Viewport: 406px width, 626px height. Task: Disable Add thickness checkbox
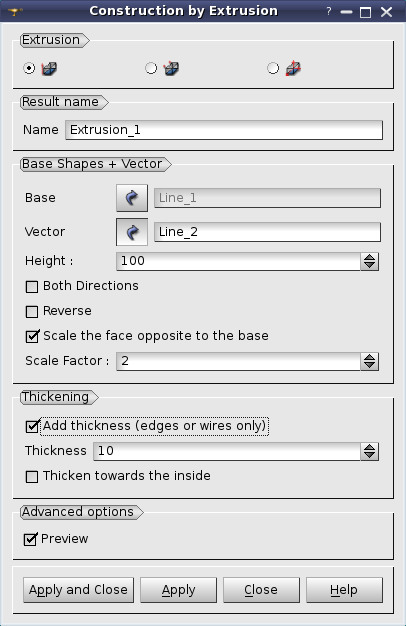click(x=32, y=426)
